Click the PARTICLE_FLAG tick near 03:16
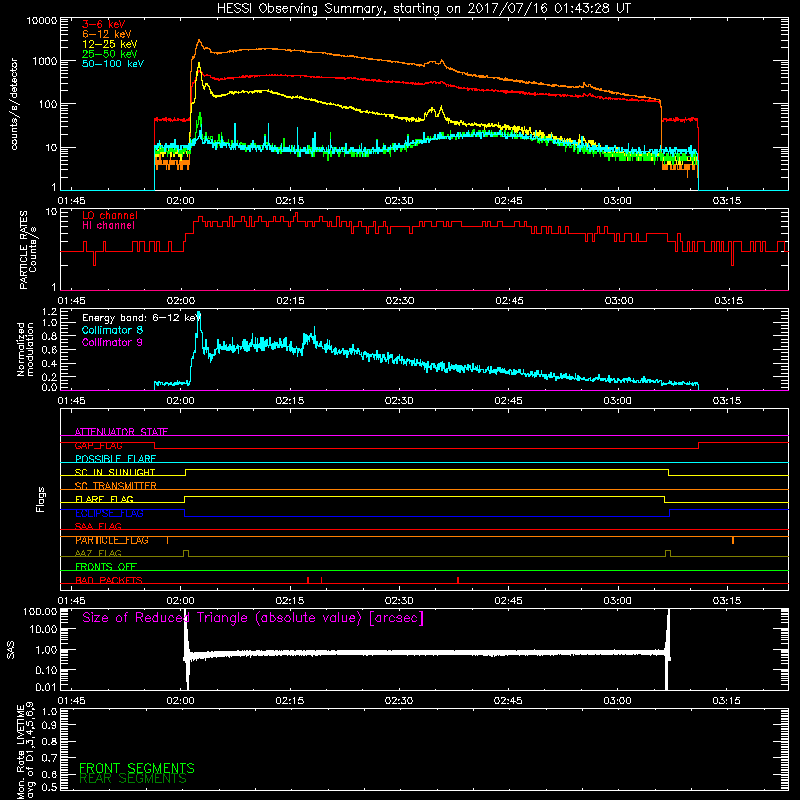Image resolution: width=800 pixels, height=800 pixels. click(733, 540)
